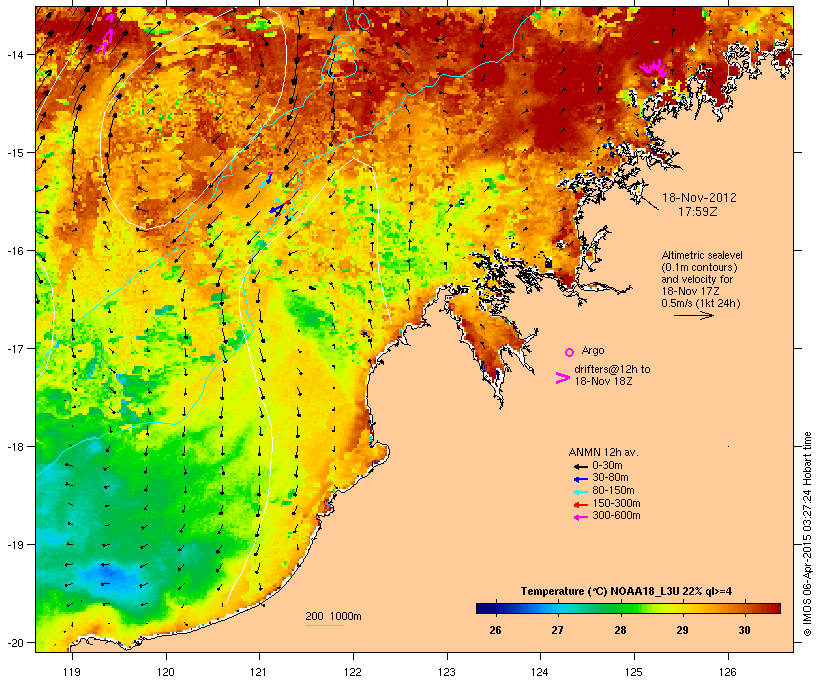Click the IMOS copyright timestamp text

(x=807, y=534)
